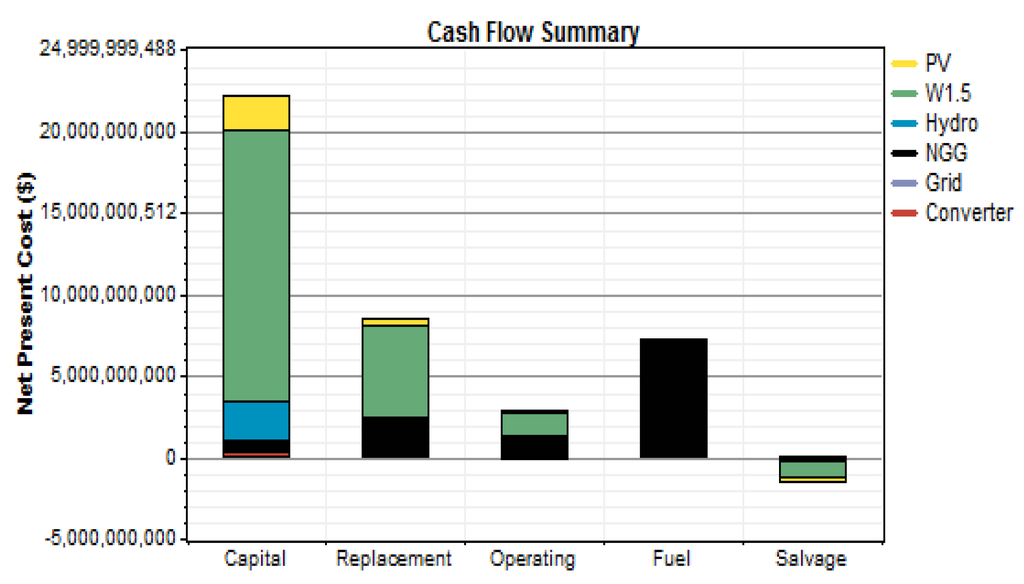1024x584 pixels.
Task: Select the blue Hydro segment of Capital bar
Action: coord(256,421)
